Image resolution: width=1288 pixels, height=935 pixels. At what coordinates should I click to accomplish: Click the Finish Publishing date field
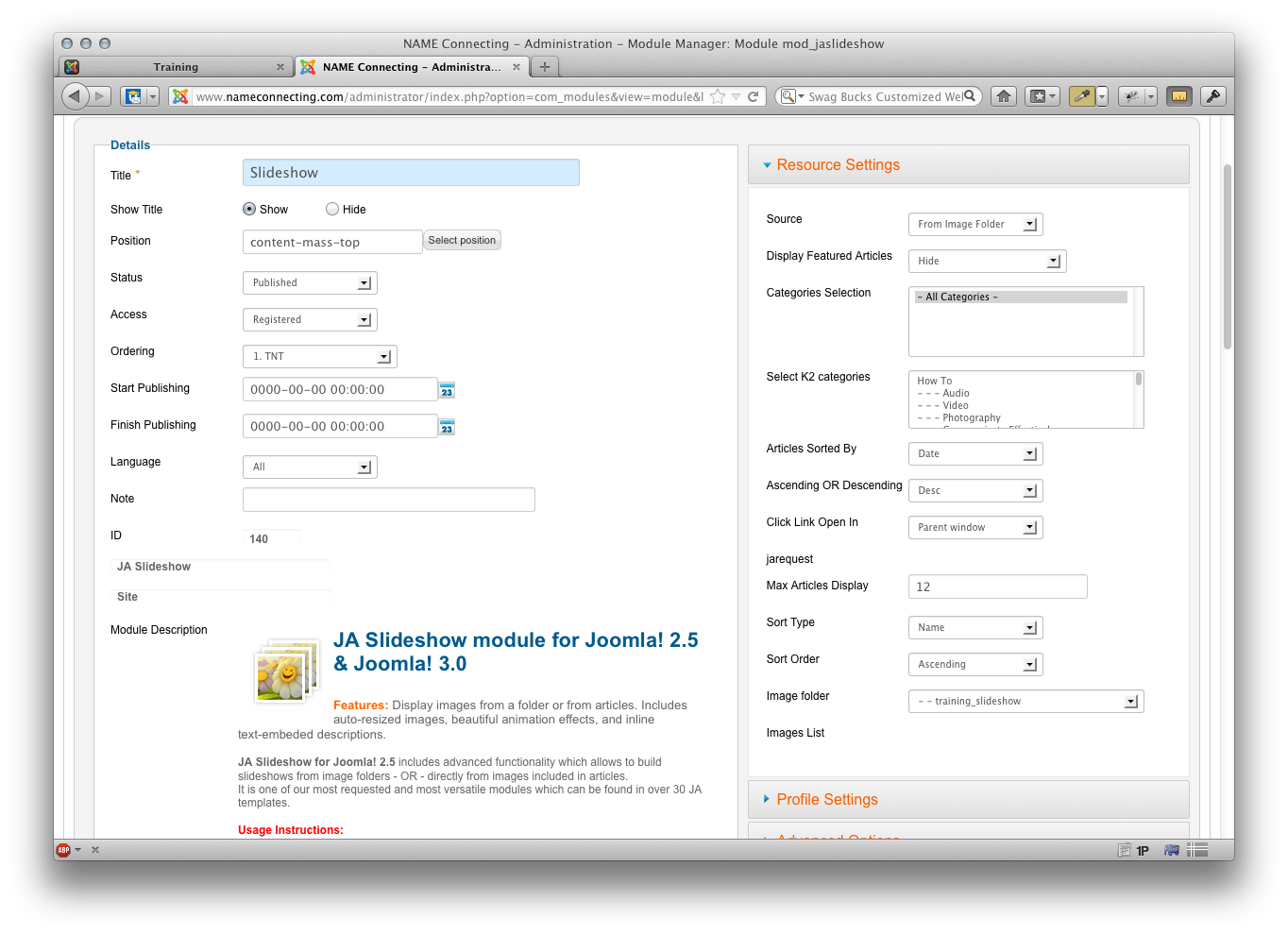(x=340, y=426)
